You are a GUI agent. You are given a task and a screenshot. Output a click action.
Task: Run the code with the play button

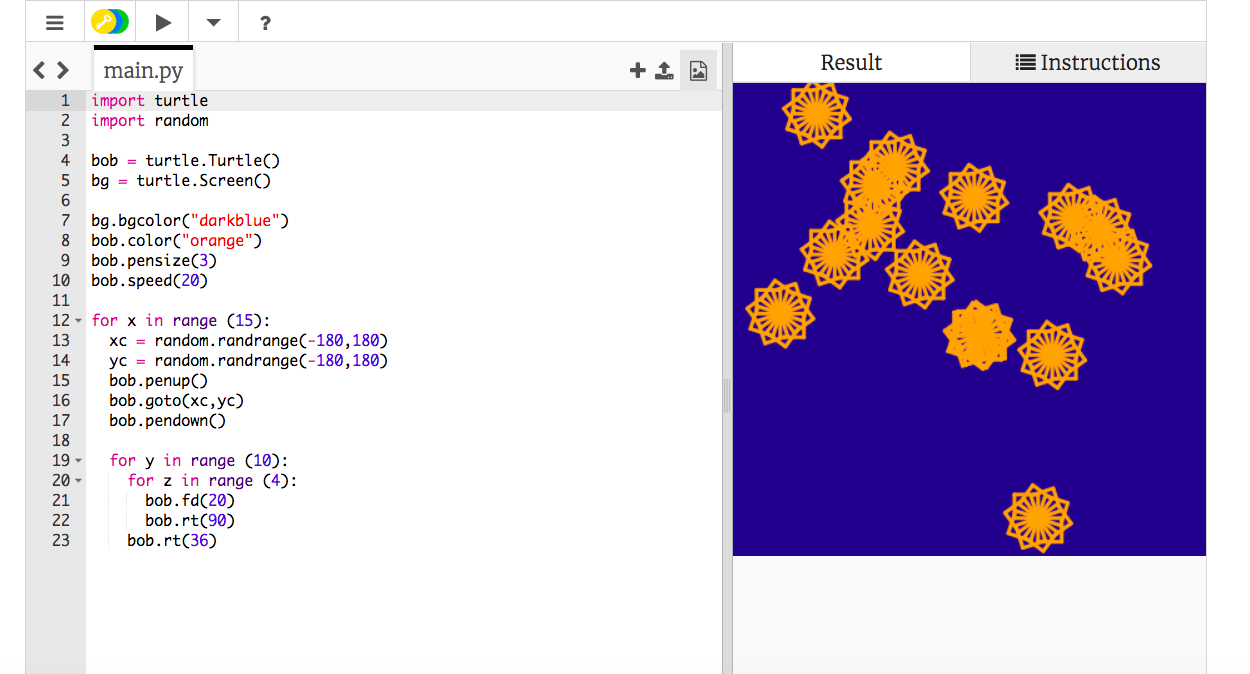tap(163, 22)
